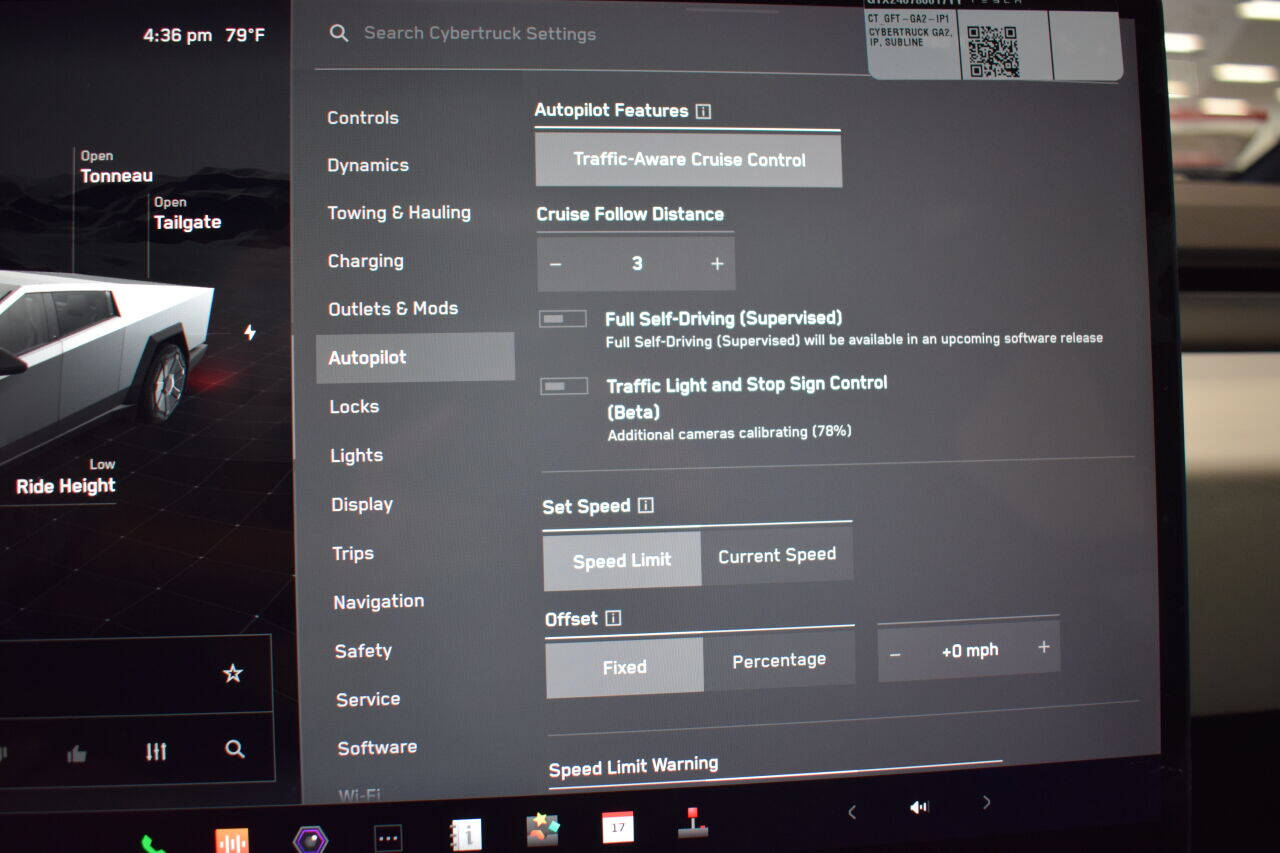The width and height of the screenshot is (1280, 853).
Task: Increase speed offset with plus button
Action: point(1043,647)
